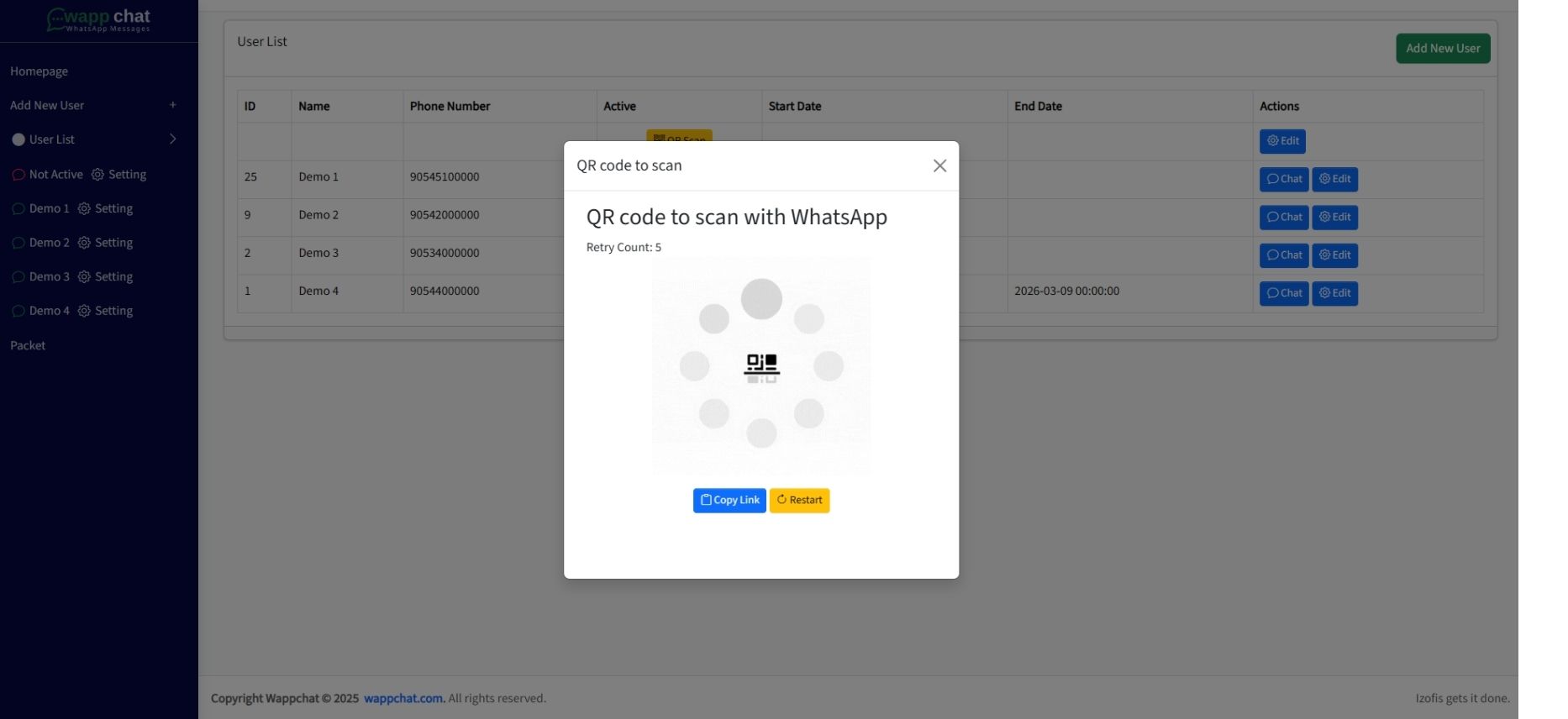
Task: Click Retry Count: 5 text
Action: pos(624,248)
